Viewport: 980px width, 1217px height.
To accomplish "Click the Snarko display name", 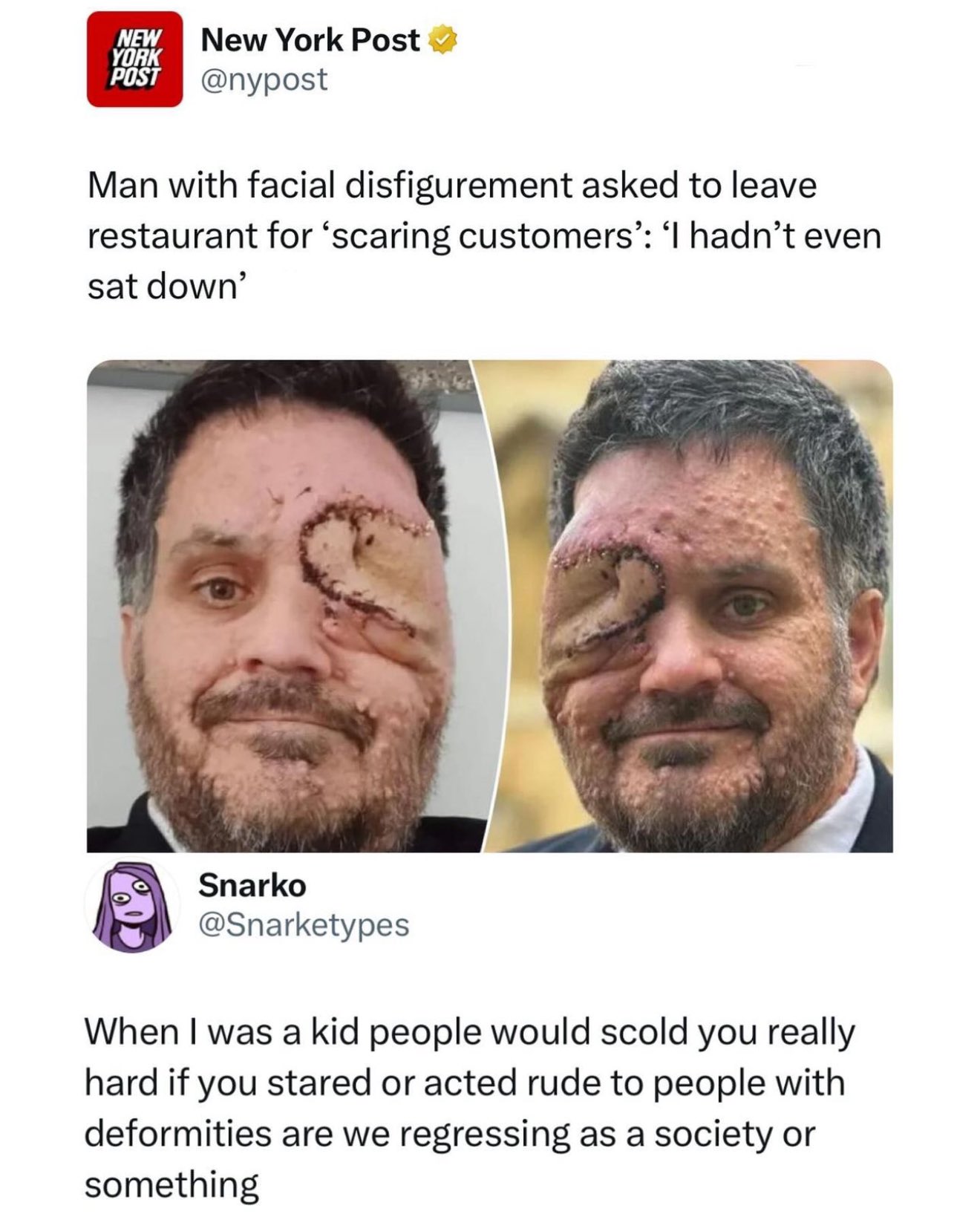I will [252, 885].
